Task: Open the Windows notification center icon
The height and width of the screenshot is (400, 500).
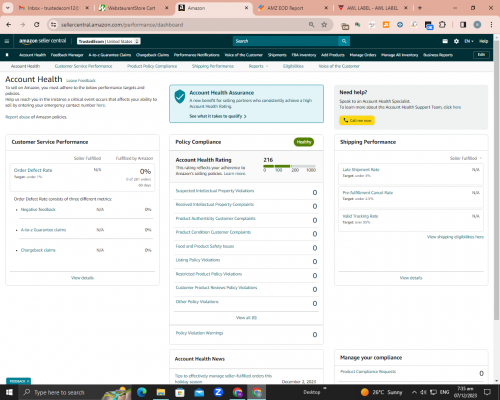Action: 487,392
